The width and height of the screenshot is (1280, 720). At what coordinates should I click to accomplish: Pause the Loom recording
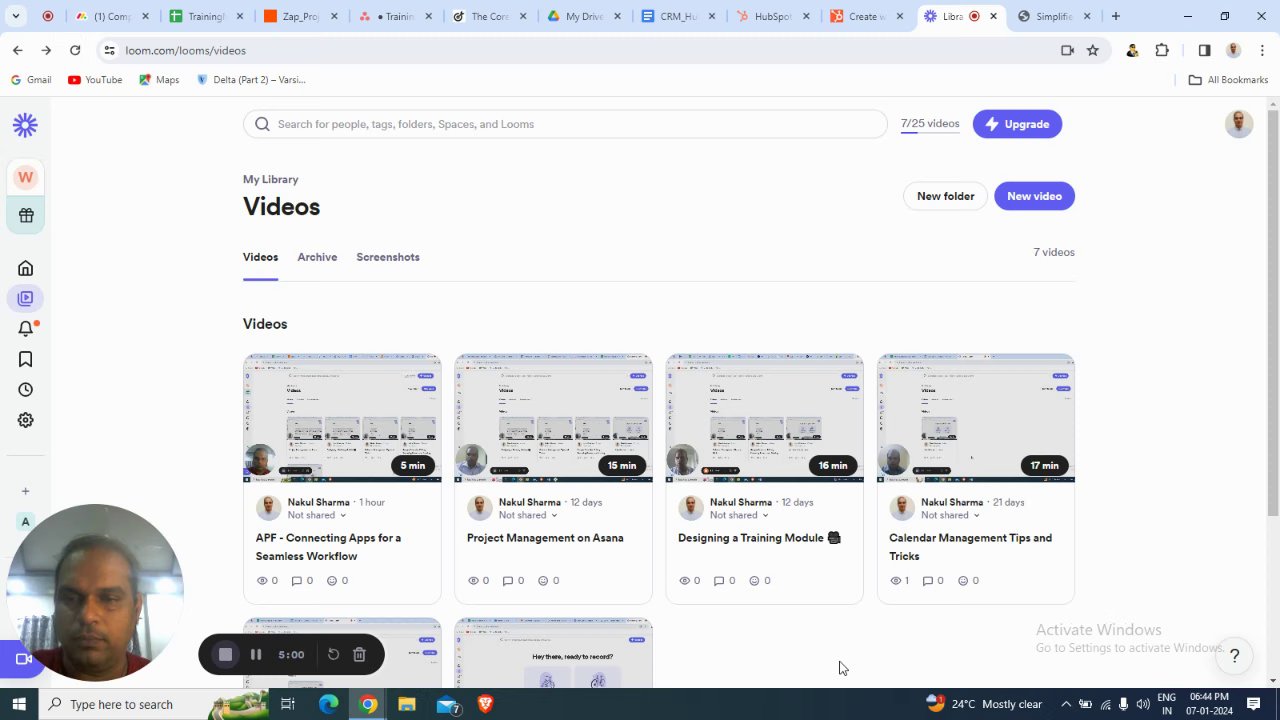pos(256,655)
